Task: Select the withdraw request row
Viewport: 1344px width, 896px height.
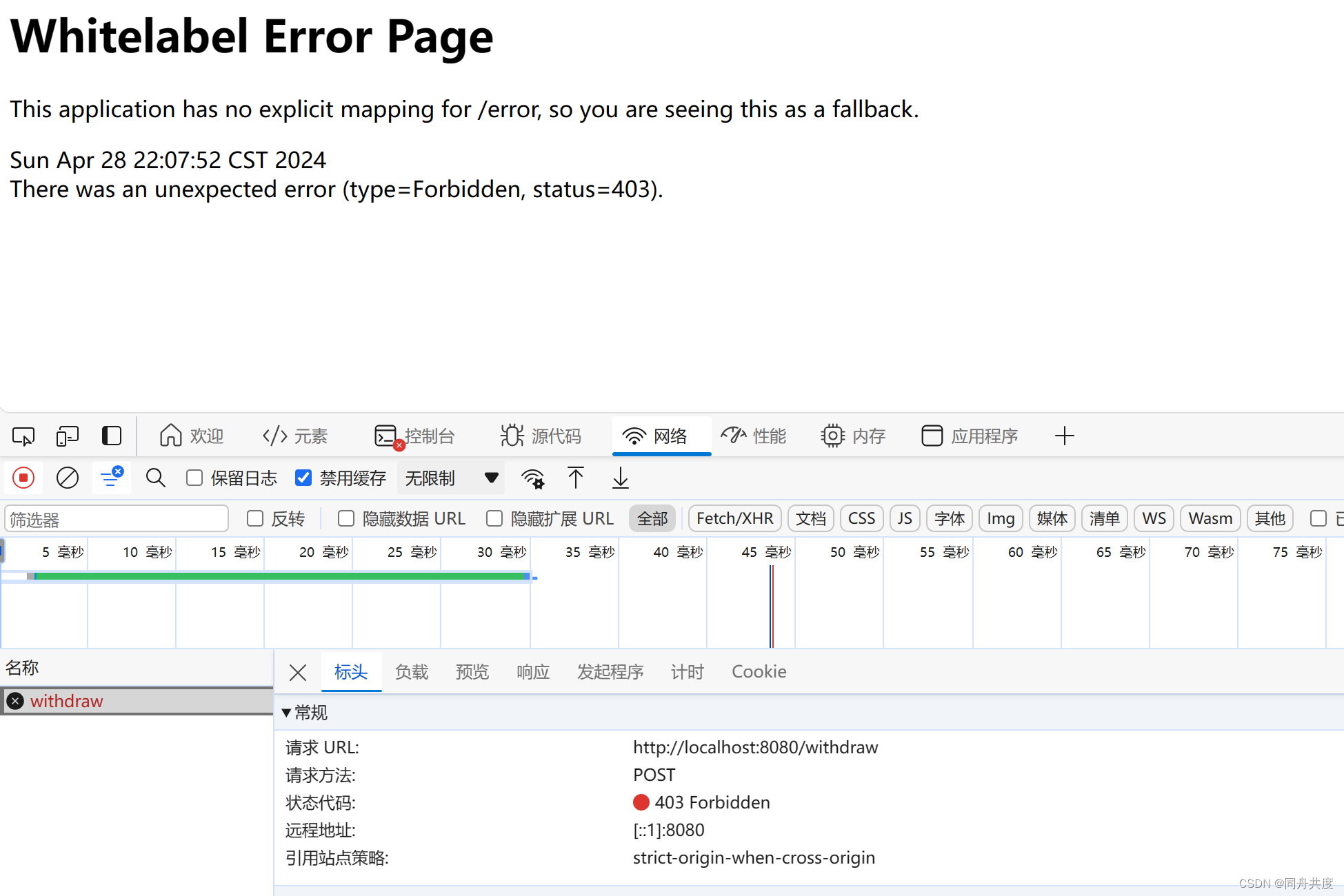Action: click(x=137, y=701)
